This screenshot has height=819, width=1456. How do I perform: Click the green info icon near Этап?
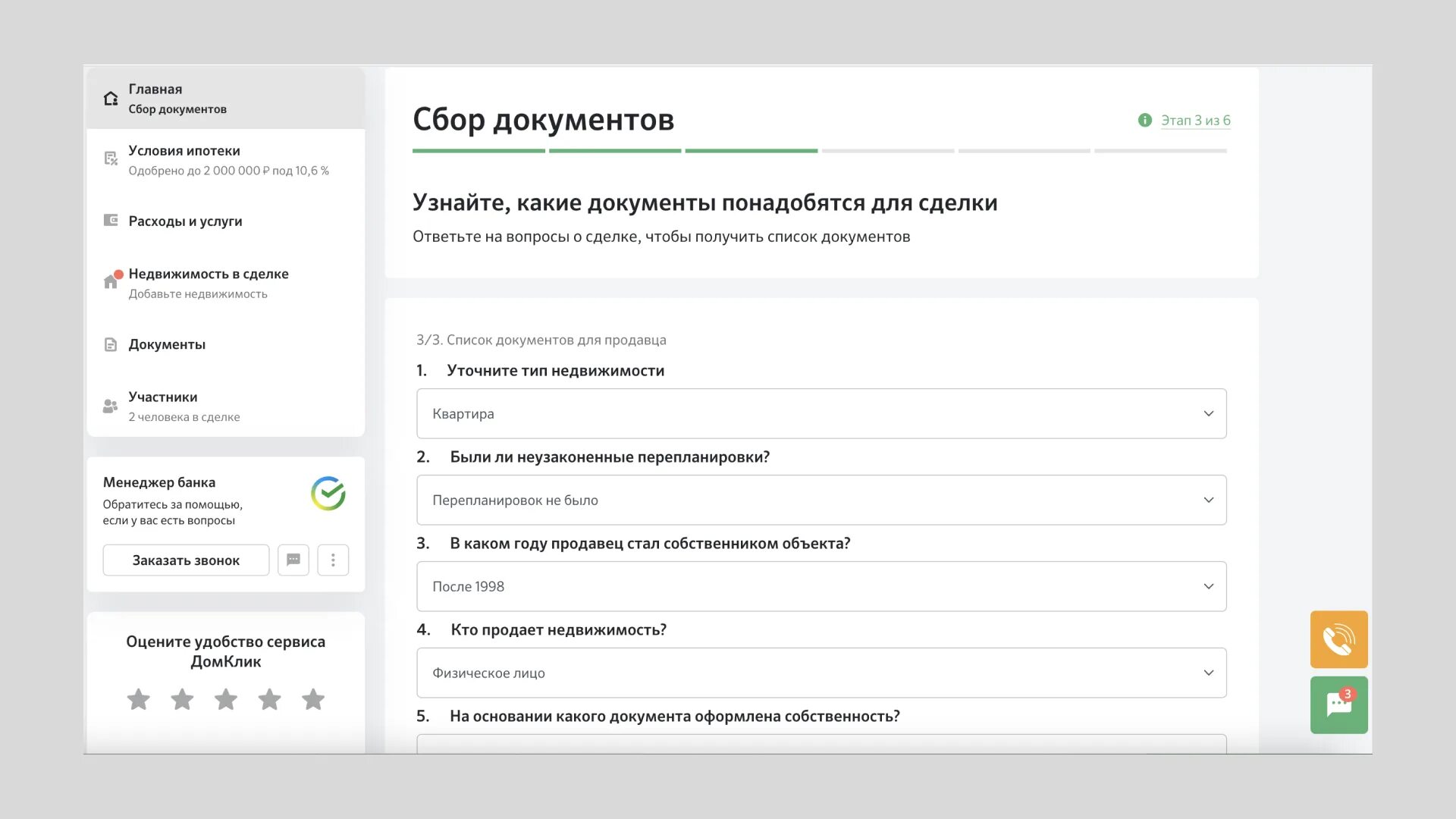1145,120
